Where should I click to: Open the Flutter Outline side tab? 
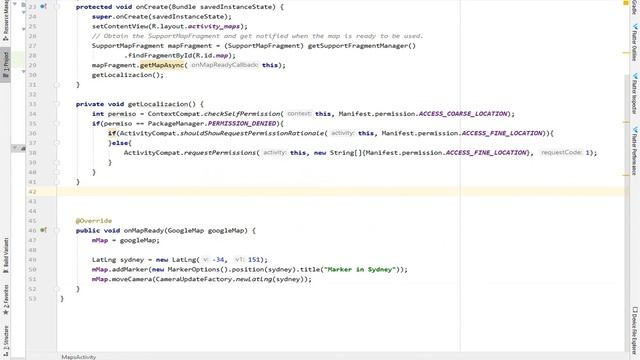(635, 42)
